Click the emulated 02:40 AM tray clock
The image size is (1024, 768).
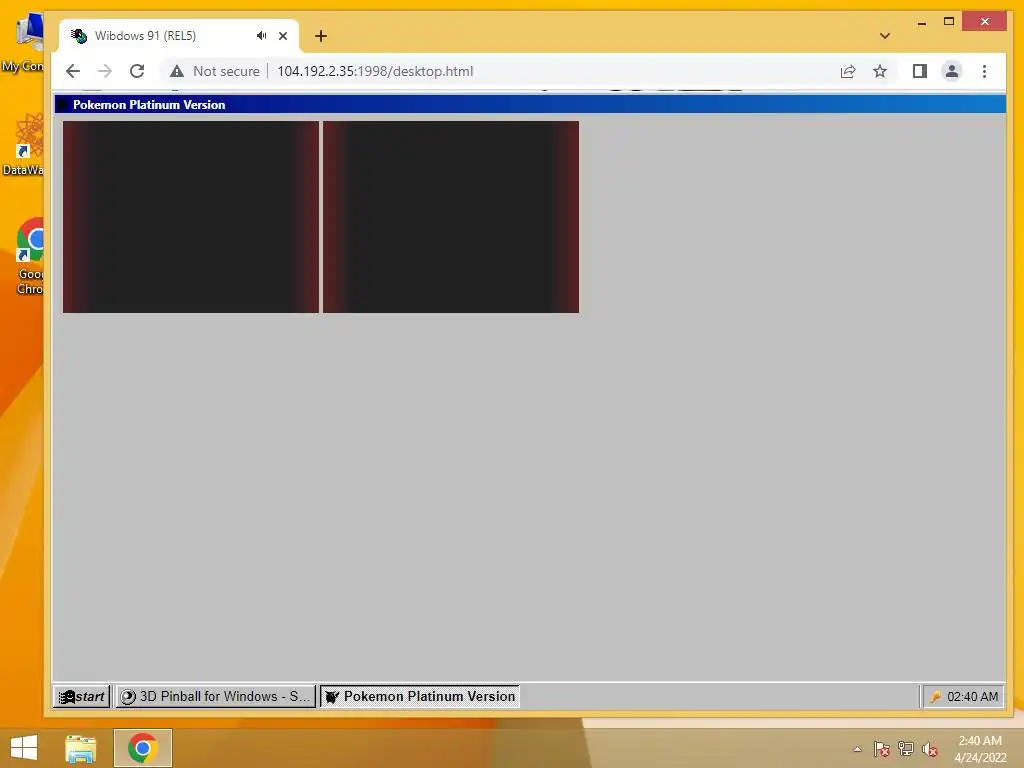coord(972,697)
